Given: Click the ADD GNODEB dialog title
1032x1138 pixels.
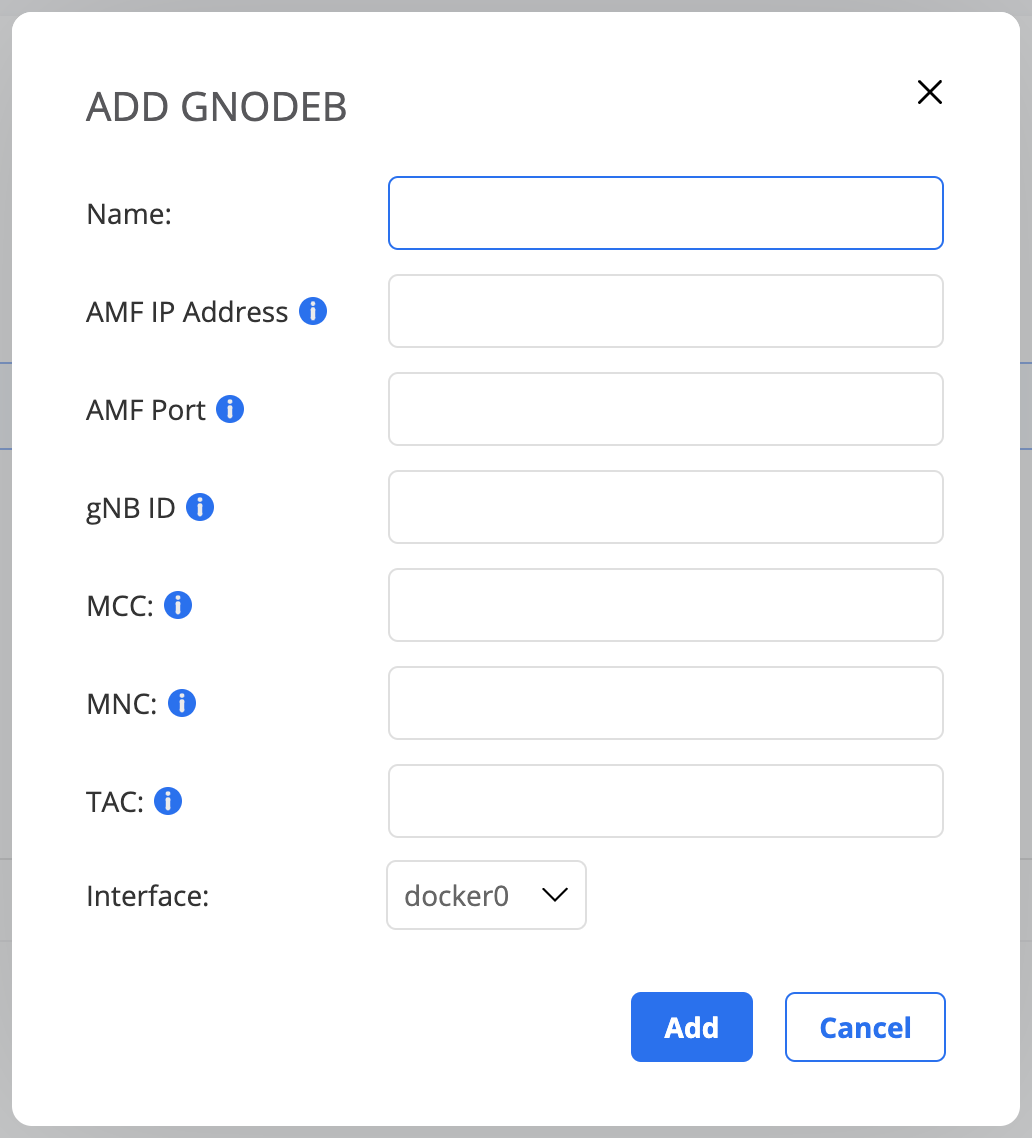Looking at the screenshot, I should tap(216, 108).
